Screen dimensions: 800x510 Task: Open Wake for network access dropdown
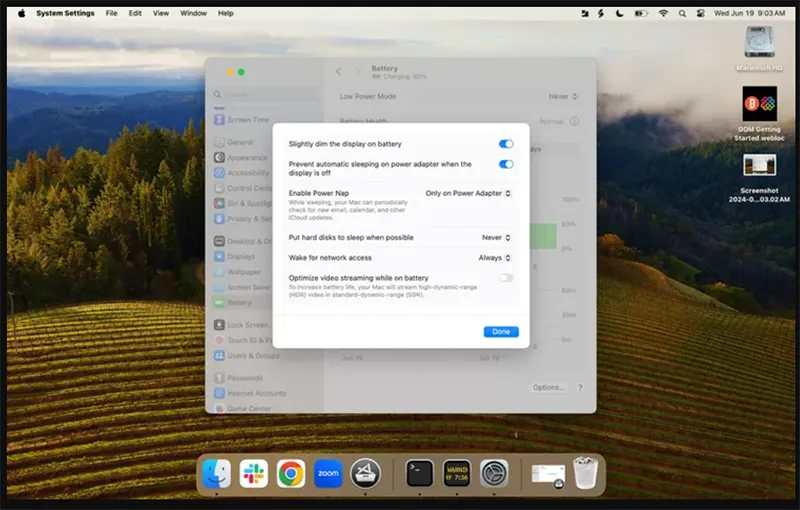tap(494, 258)
